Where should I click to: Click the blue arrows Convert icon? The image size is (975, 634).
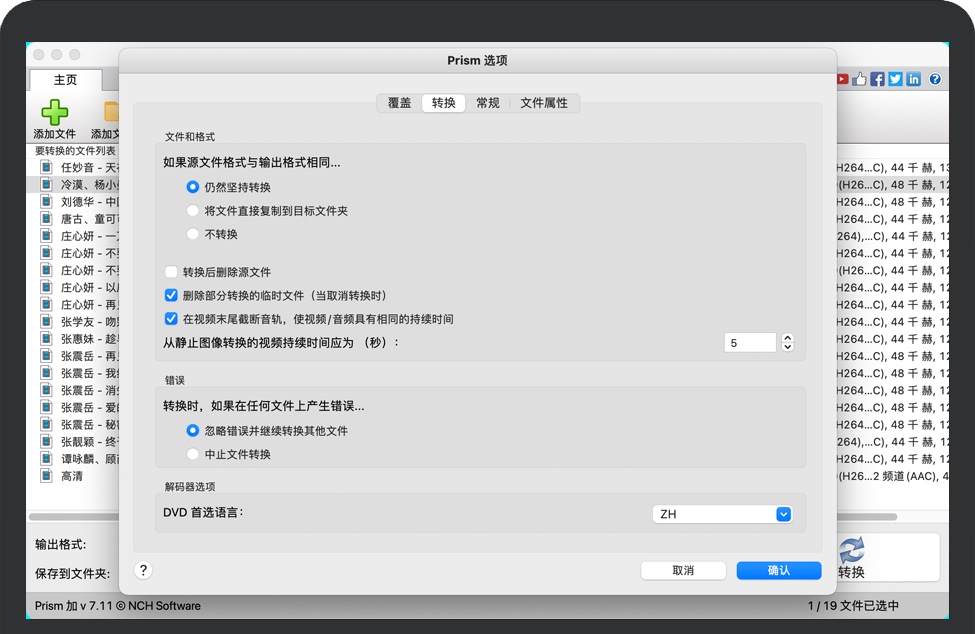851,550
